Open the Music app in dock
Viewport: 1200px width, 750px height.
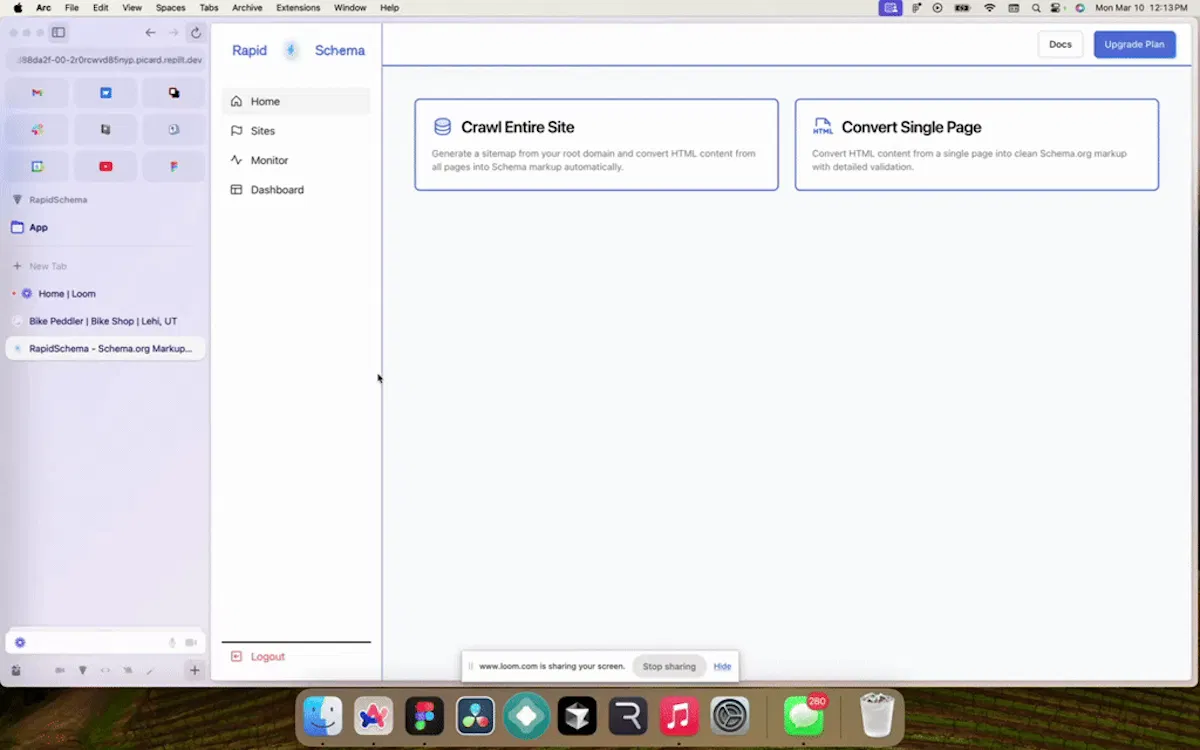(679, 716)
